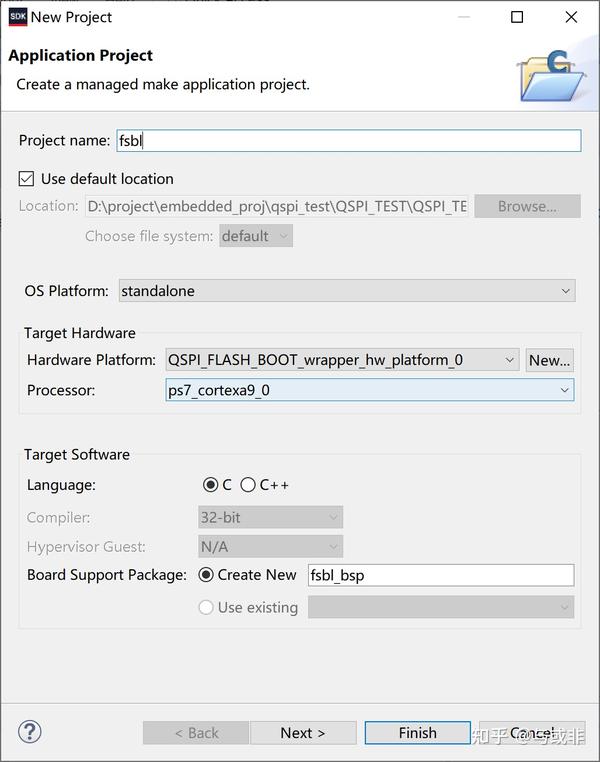Click New... hardware platform button
600x762 pixels.
tap(549, 361)
